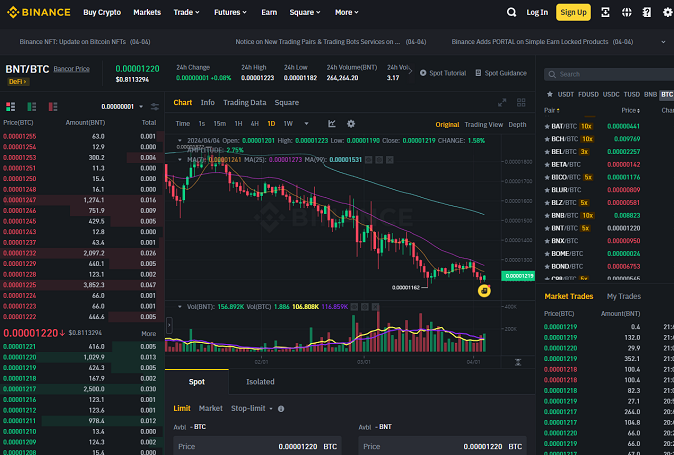
Task: Click the yellow Sign Up button
Action: 573,12
